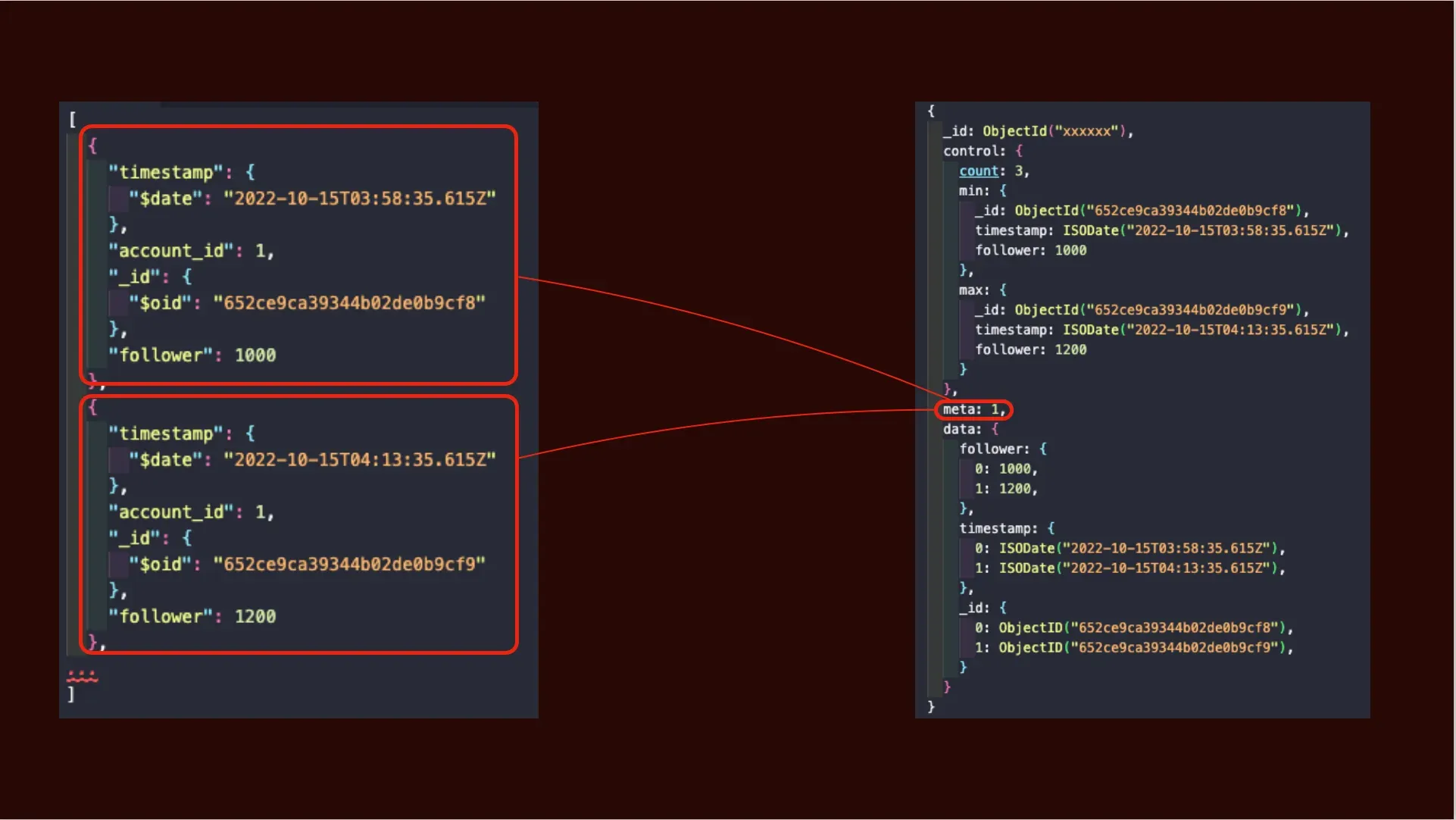Click the timestamp: key under data
This screenshot has height=820, width=1456.
(998, 528)
